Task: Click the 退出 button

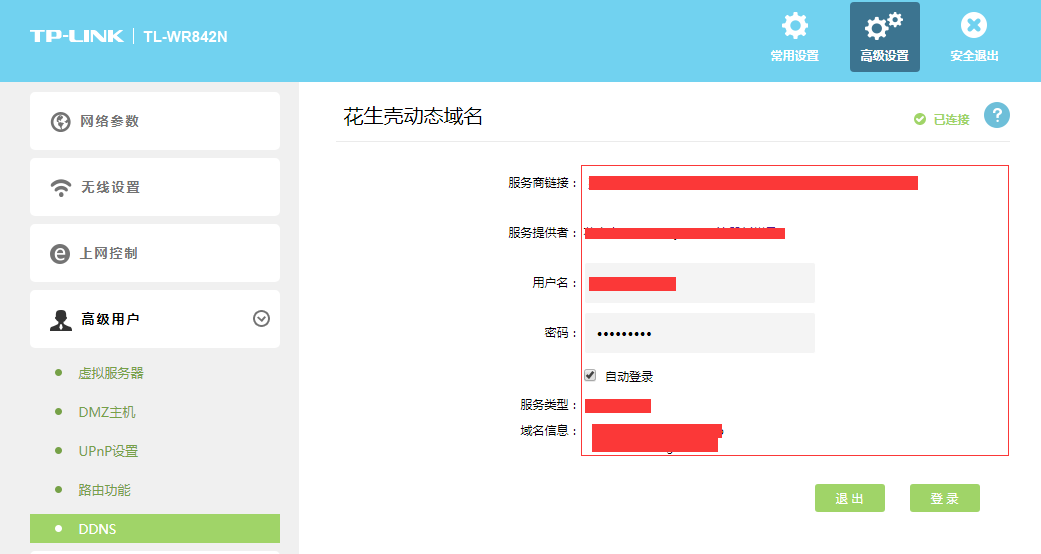Action: 850,498
